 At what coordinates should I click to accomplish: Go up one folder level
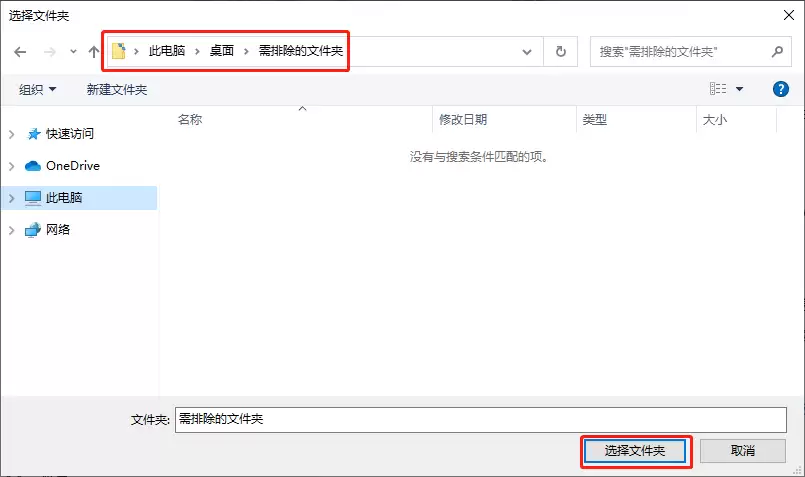(x=93, y=51)
